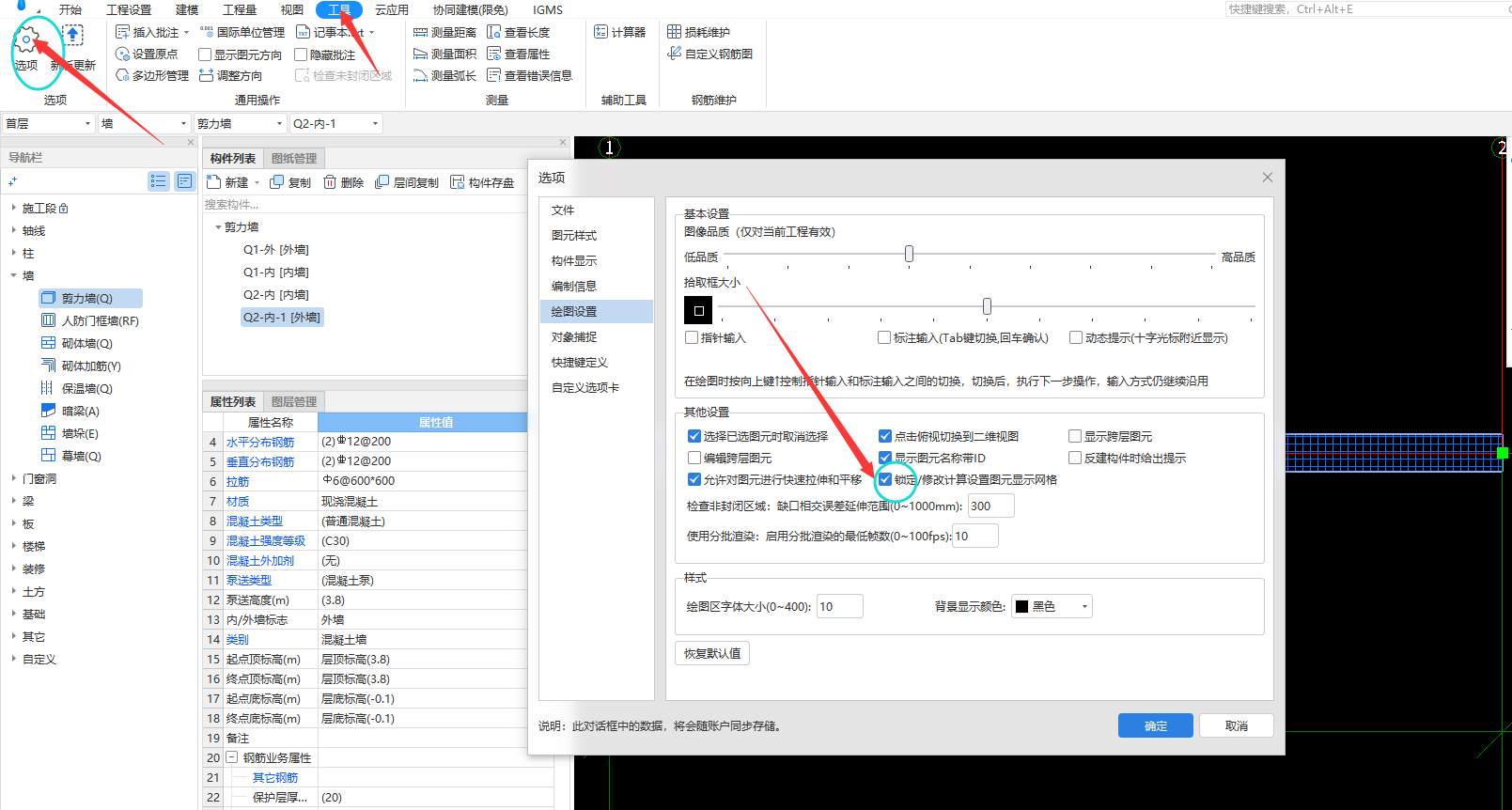Click the 设置原点 icon

coord(122,54)
